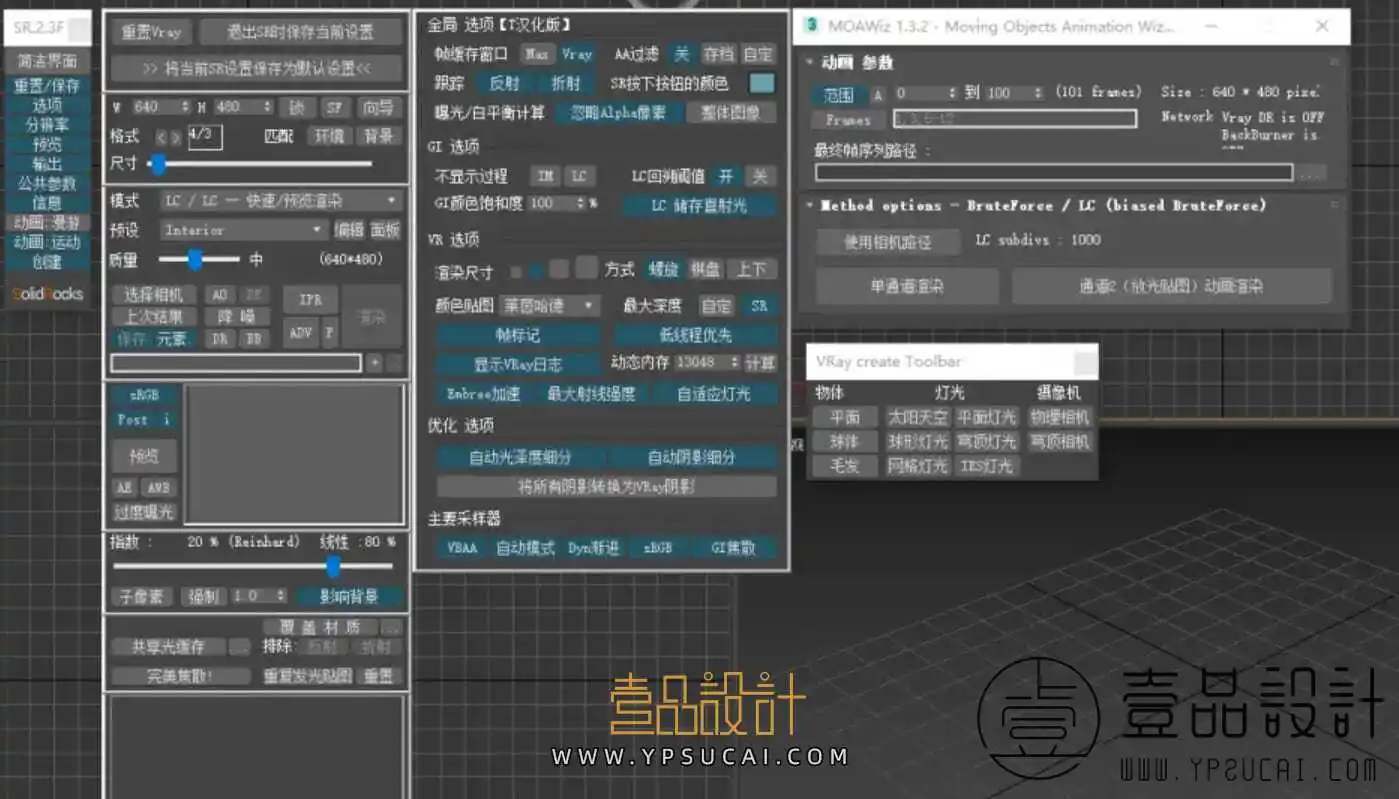1399x799 pixels.
Task: Click the height 480 spinner arrows
Action: click(267, 107)
